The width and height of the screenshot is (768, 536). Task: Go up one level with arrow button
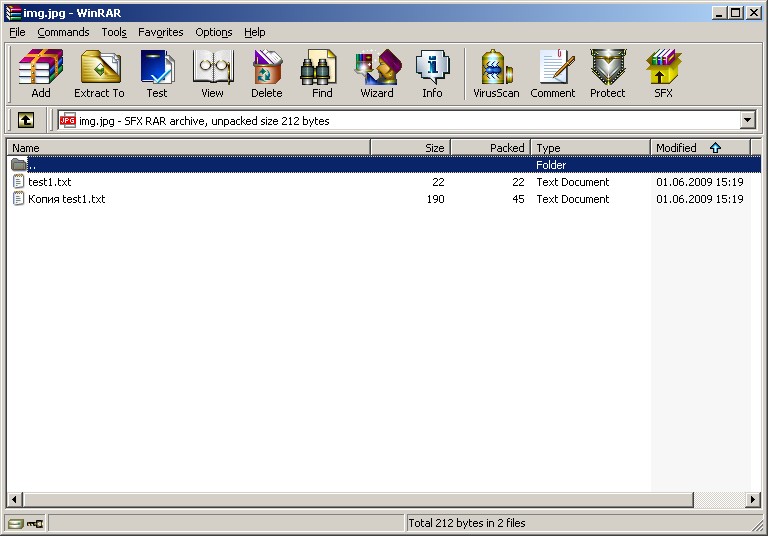coord(26,120)
